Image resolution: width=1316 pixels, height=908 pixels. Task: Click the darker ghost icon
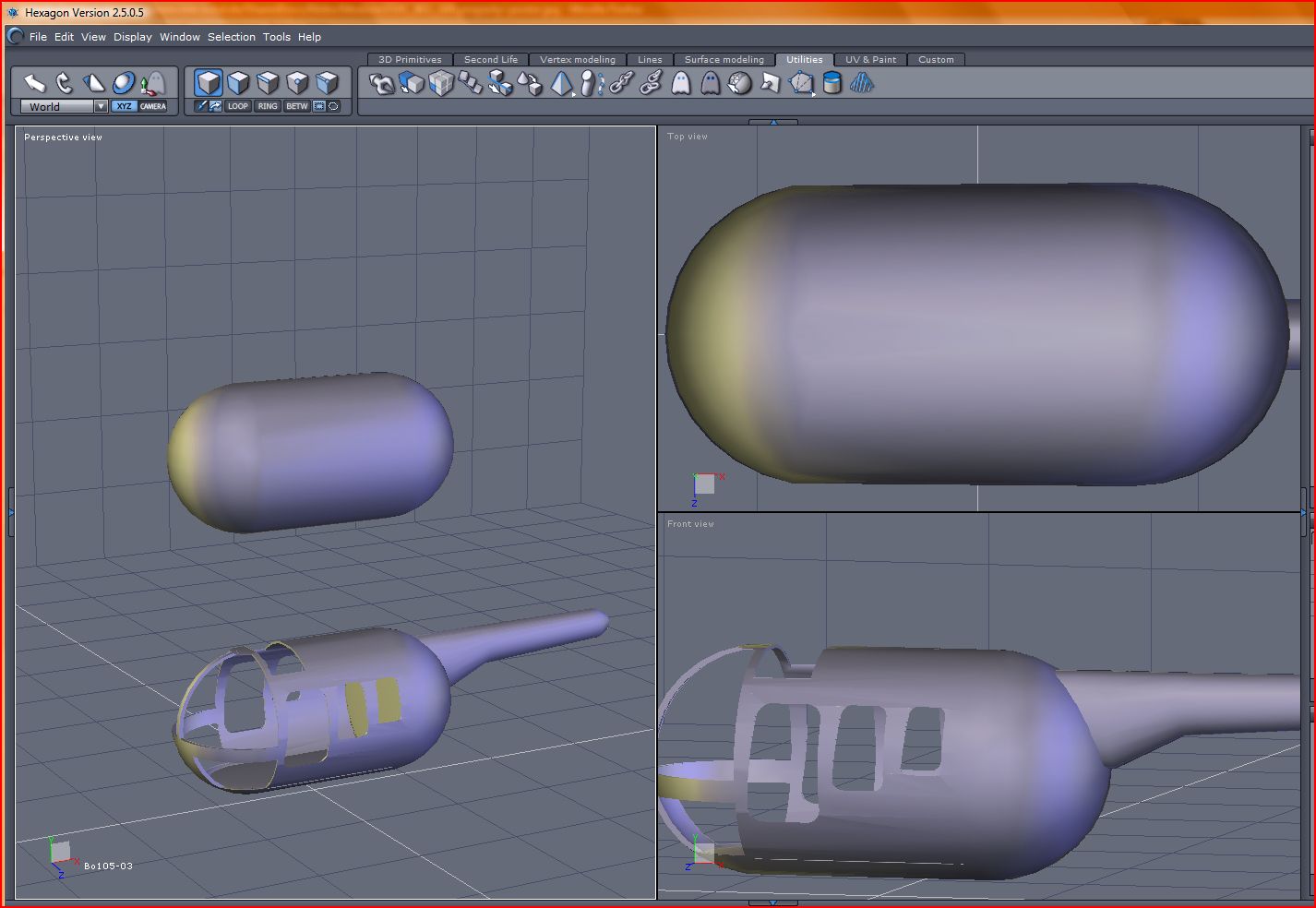point(710,84)
